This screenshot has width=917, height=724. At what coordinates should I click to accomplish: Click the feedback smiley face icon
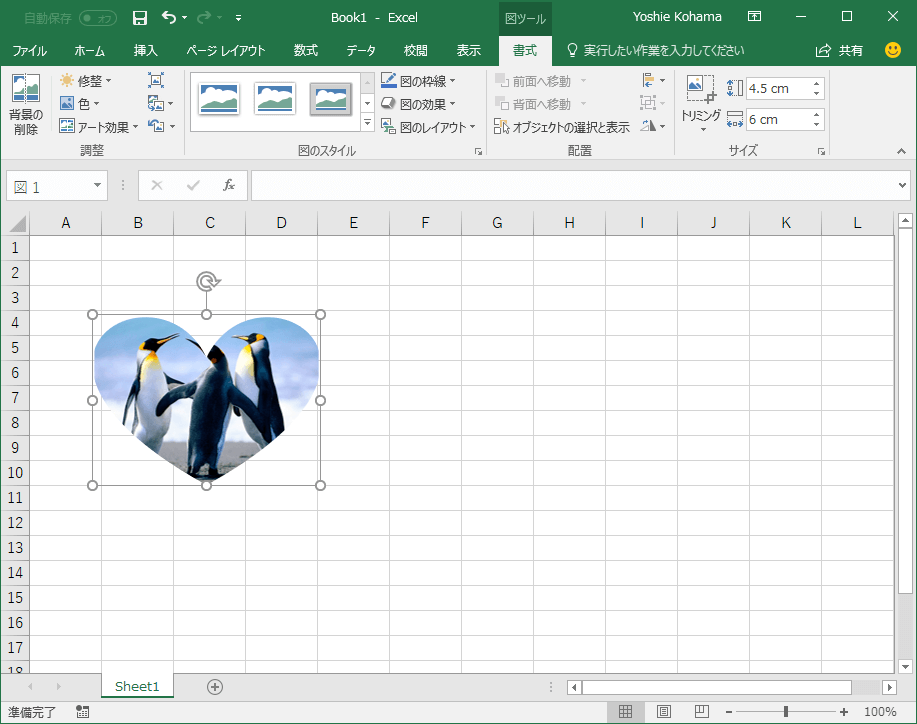(x=892, y=50)
